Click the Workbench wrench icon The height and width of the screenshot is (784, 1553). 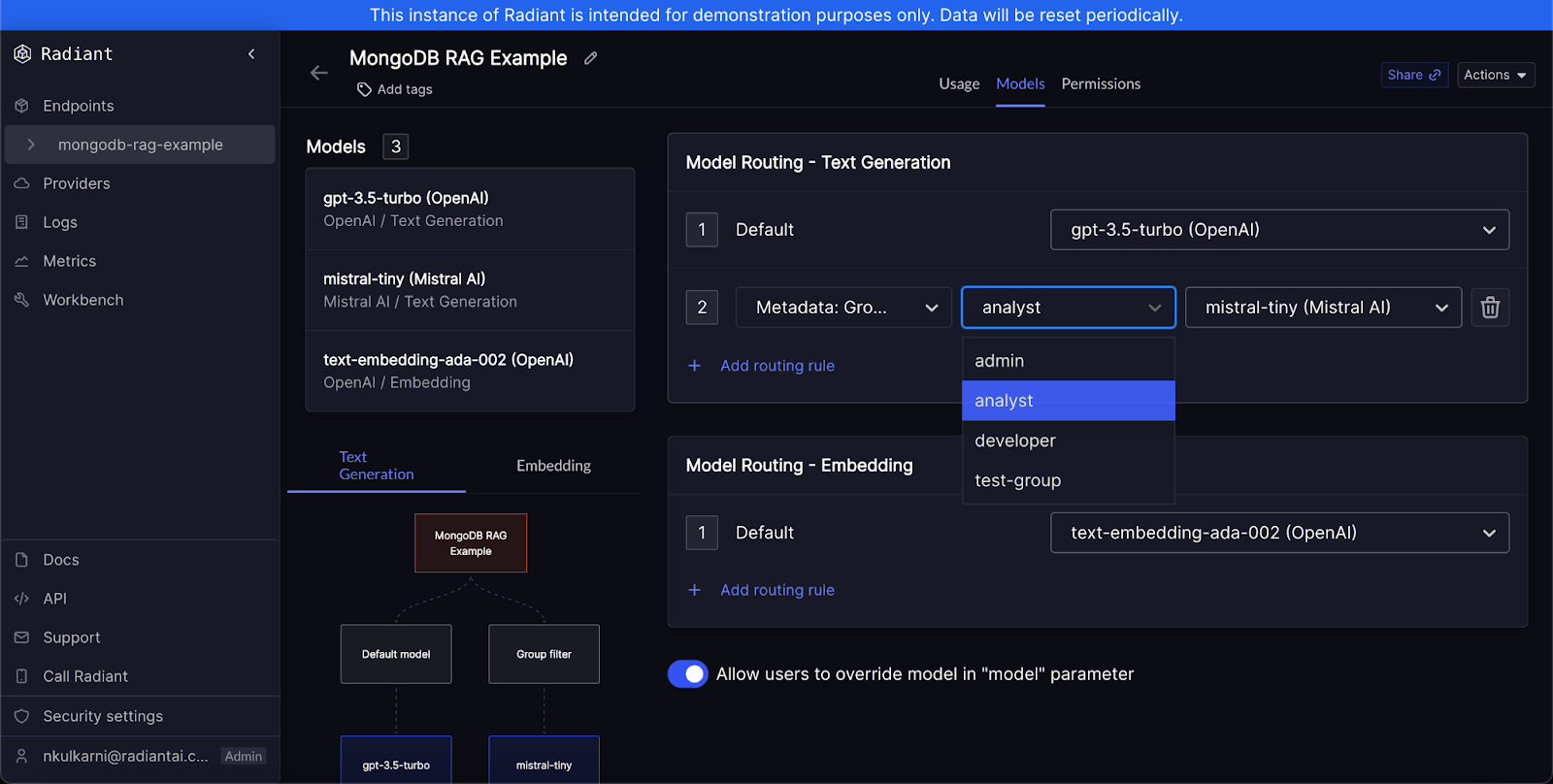(x=22, y=300)
